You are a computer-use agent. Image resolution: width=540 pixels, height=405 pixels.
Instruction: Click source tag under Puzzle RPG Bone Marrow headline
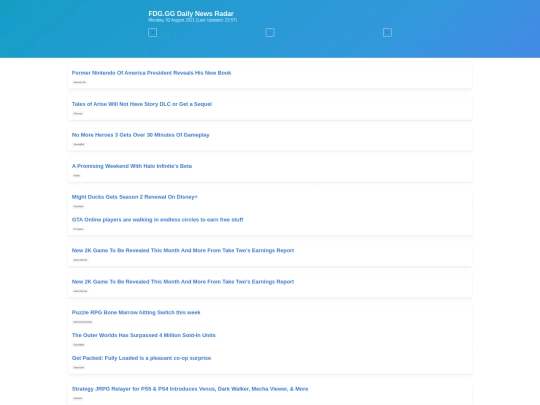pyautogui.click(x=83, y=322)
